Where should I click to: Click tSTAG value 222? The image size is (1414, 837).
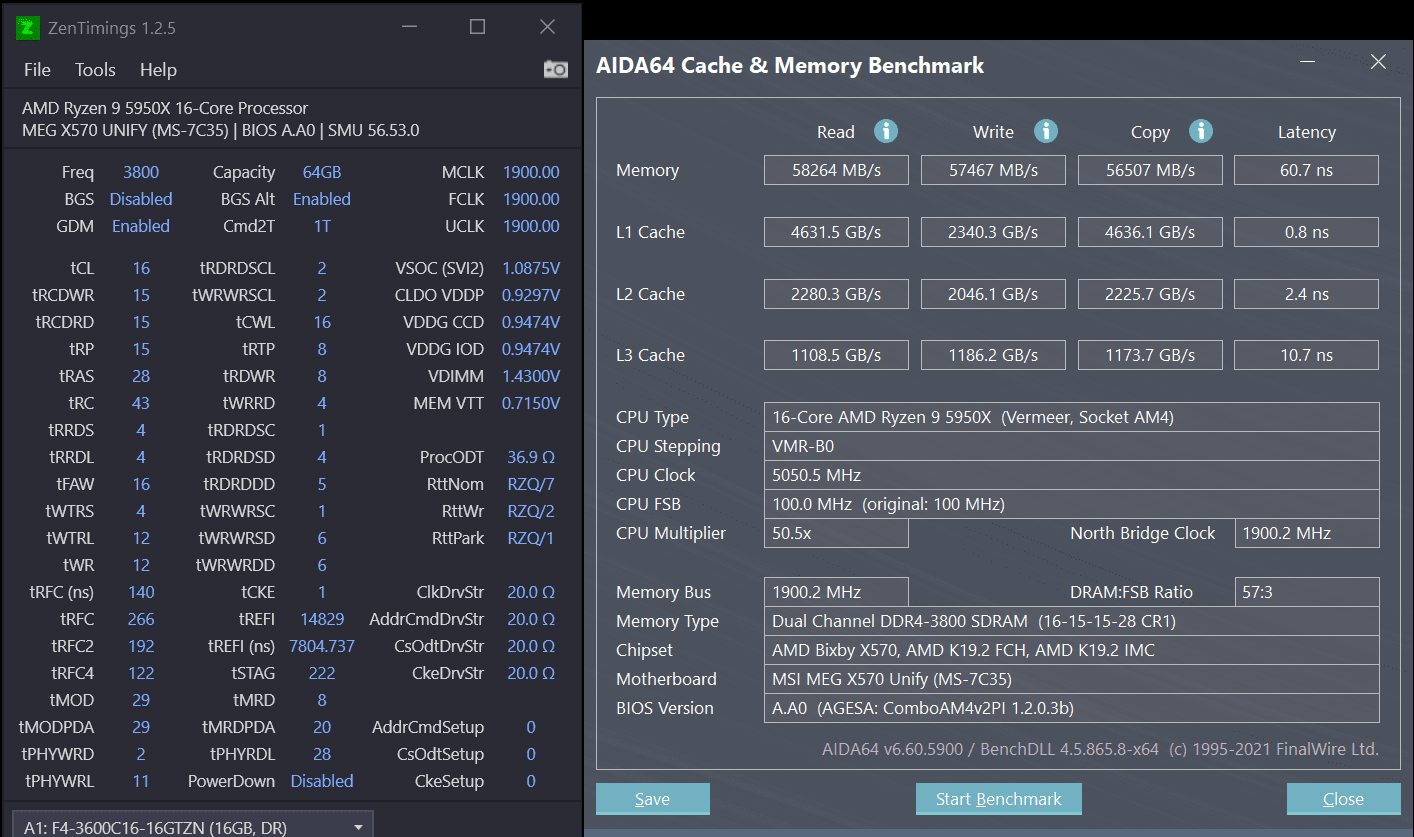coord(322,673)
